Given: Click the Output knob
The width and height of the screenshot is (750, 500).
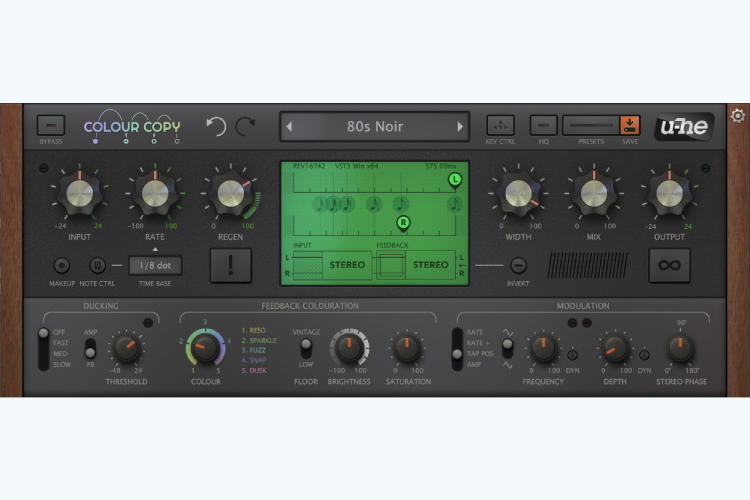Looking at the screenshot, I should tap(669, 194).
